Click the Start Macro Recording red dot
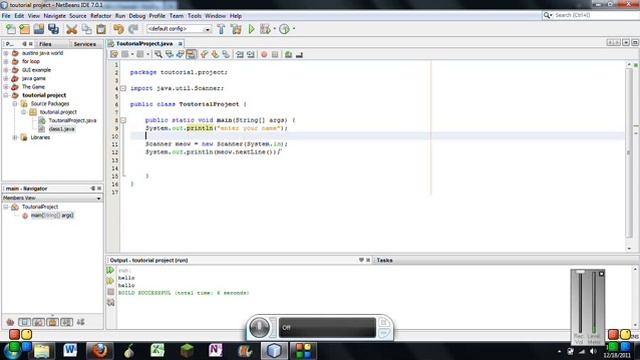This screenshot has width=640, height=360. pyautogui.click(x=264, y=54)
